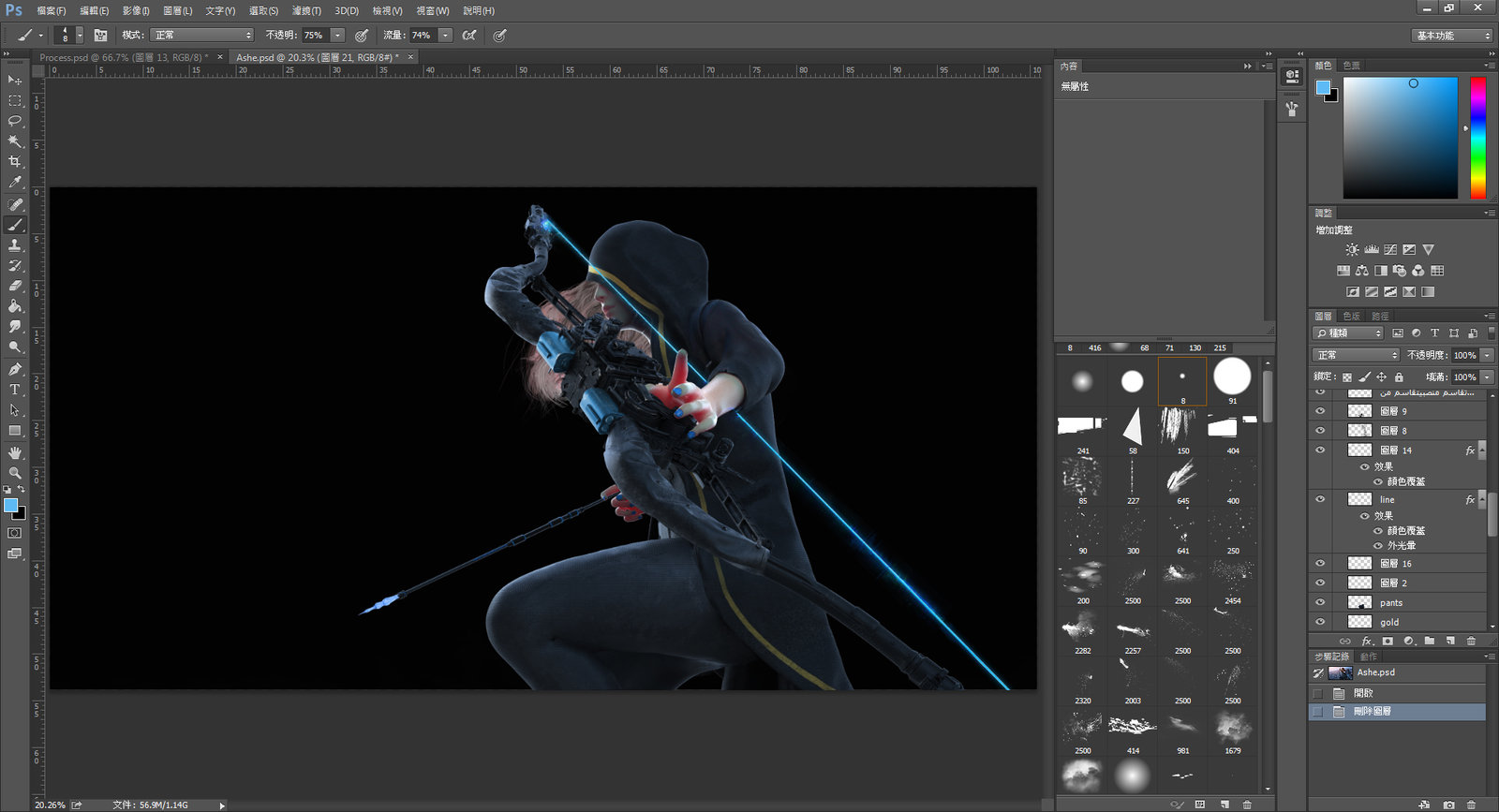1499x812 pixels.
Task: Open the layer blend mode 正常 dropdown
Action: [x=1356, y=355]
